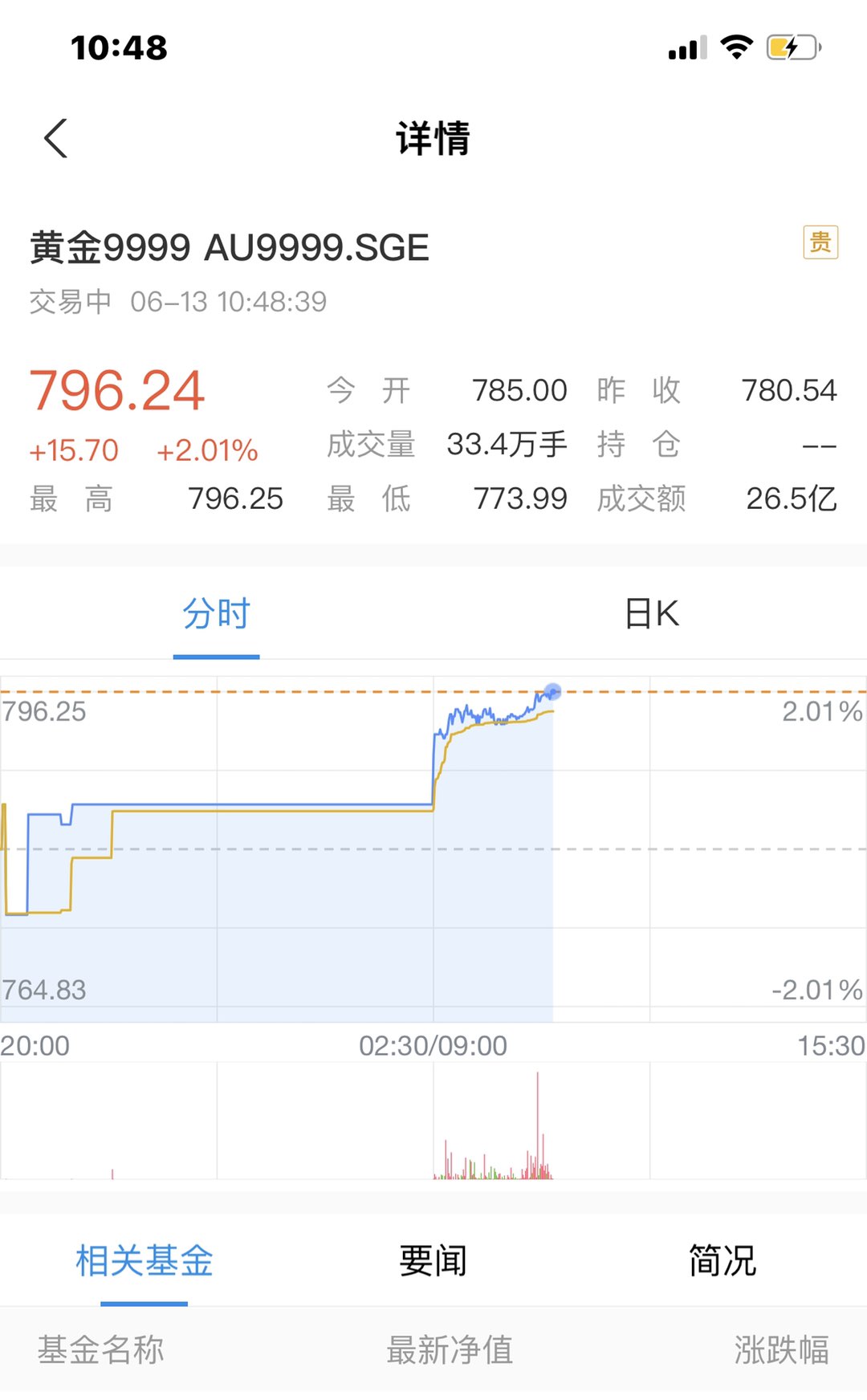Viewport: 867px width, 1400px height.
Task: Tap the Wi-Fi status icon
Action: tap(736, 47)
